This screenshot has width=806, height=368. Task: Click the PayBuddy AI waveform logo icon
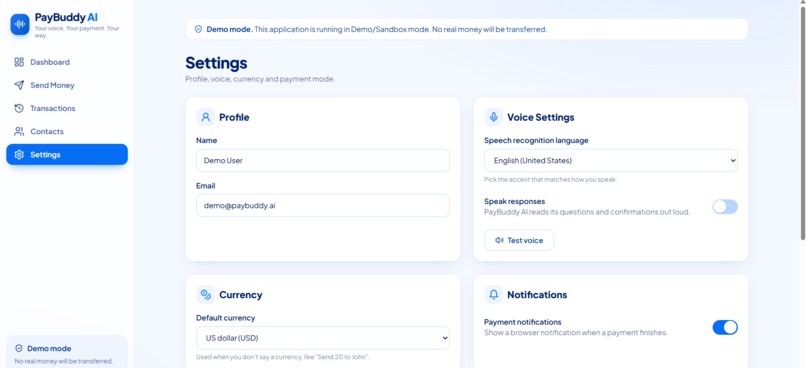20,24
